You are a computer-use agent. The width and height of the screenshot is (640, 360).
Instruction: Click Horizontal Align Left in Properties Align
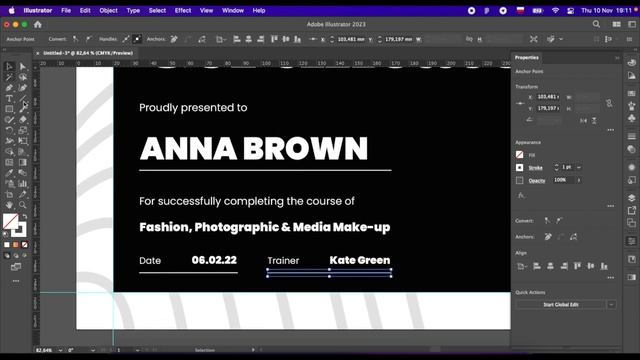pos(537,267)
